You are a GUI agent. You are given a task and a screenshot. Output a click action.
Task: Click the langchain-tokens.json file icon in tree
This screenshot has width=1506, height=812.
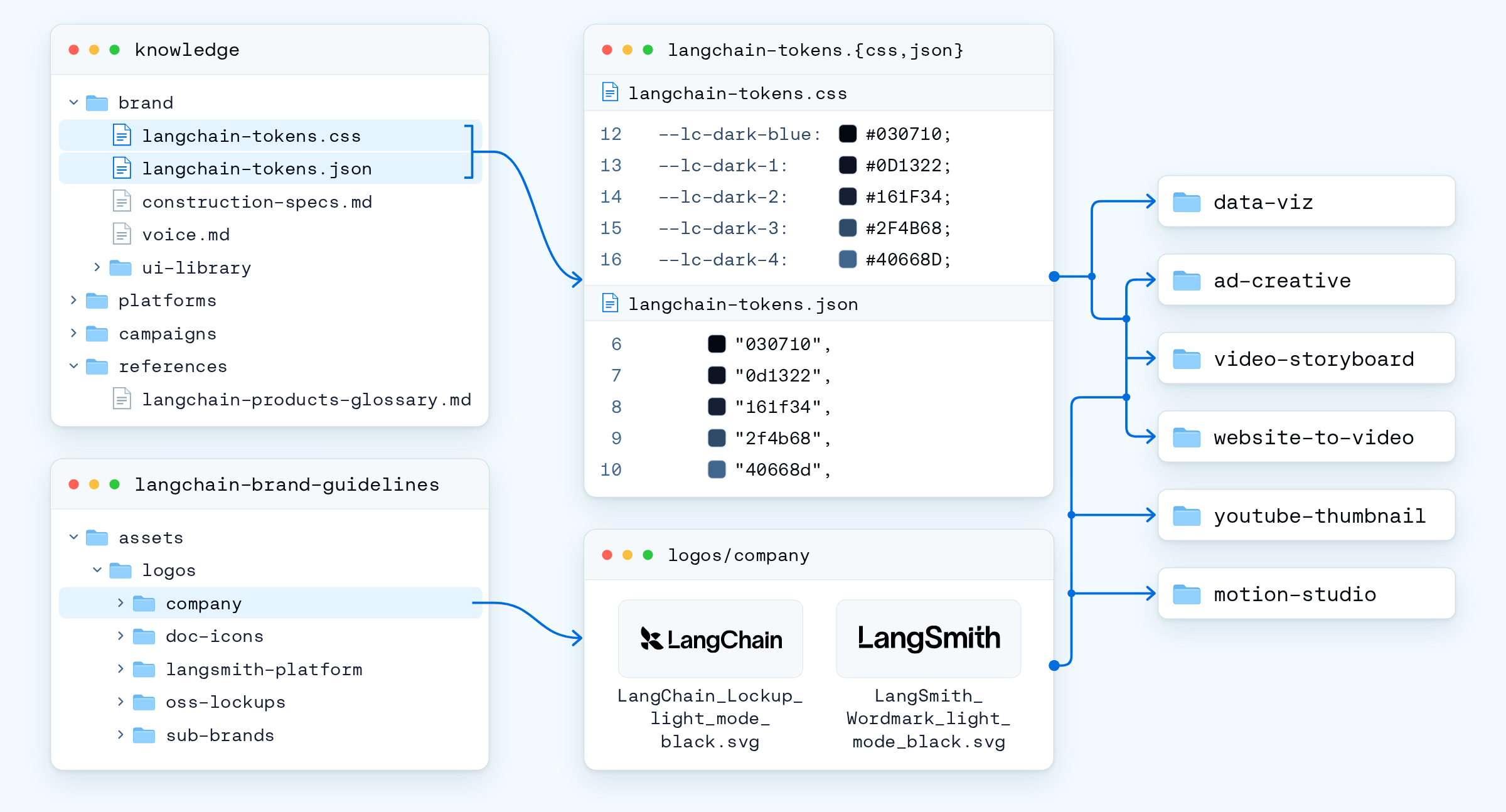122,168
